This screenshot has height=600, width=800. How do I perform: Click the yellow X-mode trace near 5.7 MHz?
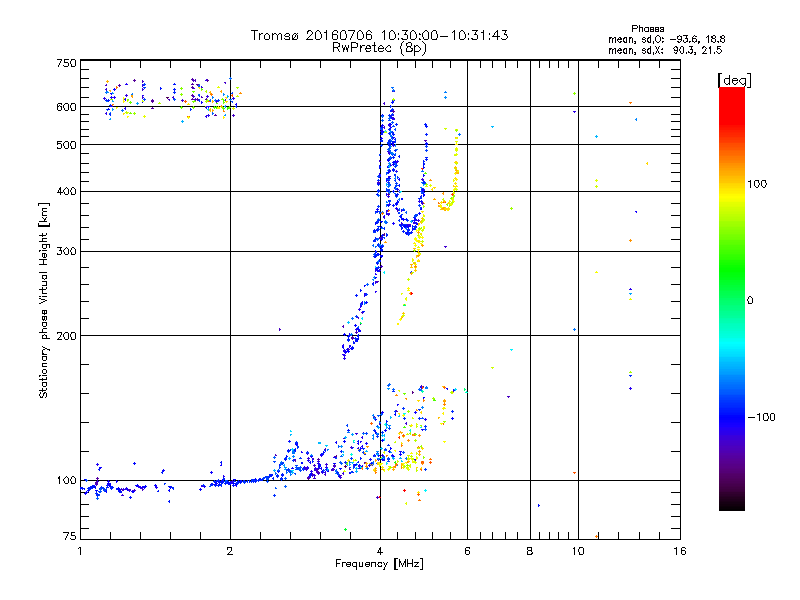tap(456, 168)
